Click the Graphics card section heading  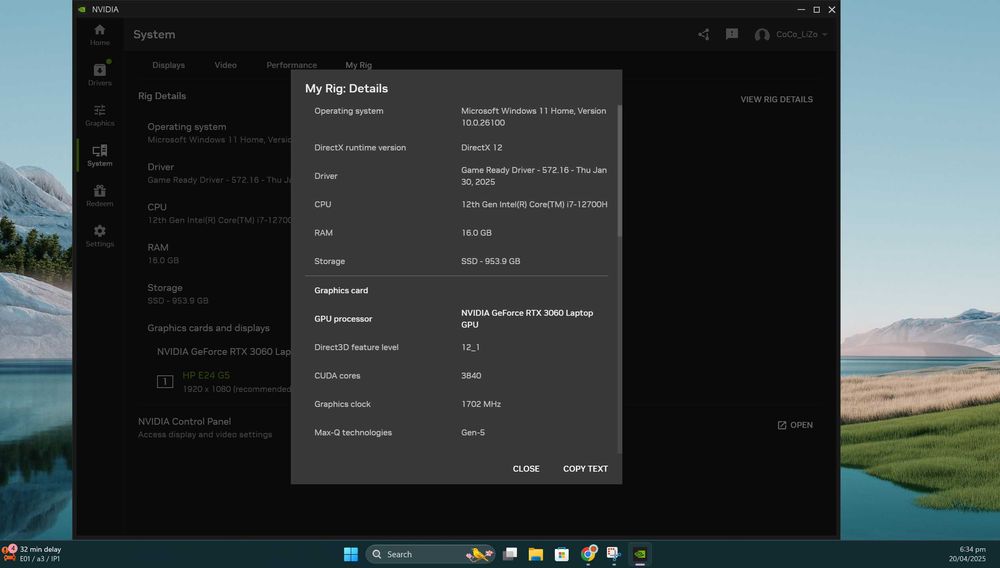[341, 291]
